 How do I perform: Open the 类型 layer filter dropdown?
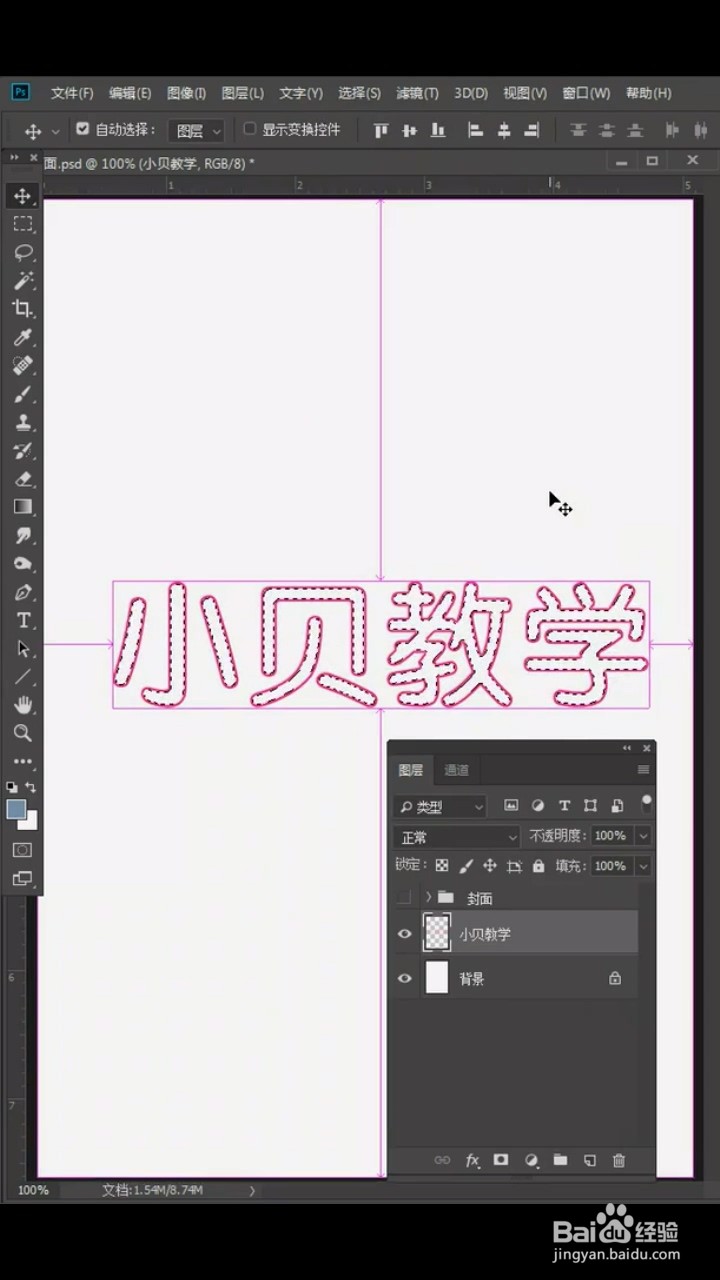tap(440, 806)
